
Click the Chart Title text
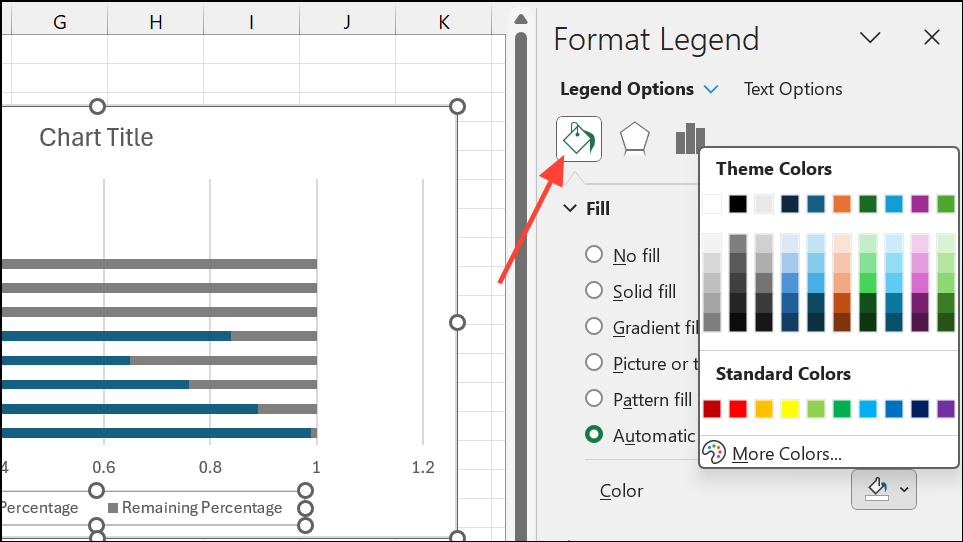pyautogui.click(x=96, y=137)
